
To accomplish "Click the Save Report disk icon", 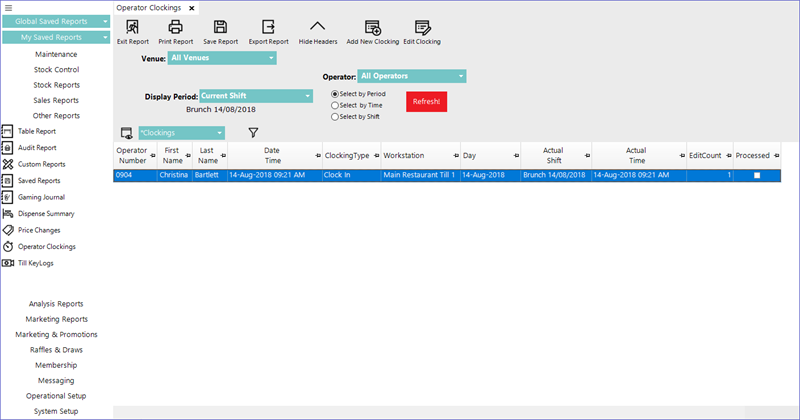I will [x=220, y=28].
